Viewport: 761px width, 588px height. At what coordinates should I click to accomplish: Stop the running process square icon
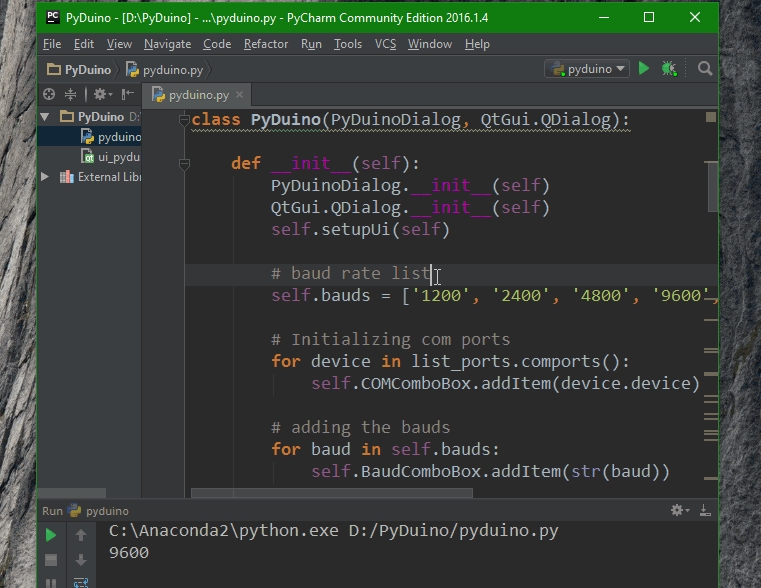(50, 560)
